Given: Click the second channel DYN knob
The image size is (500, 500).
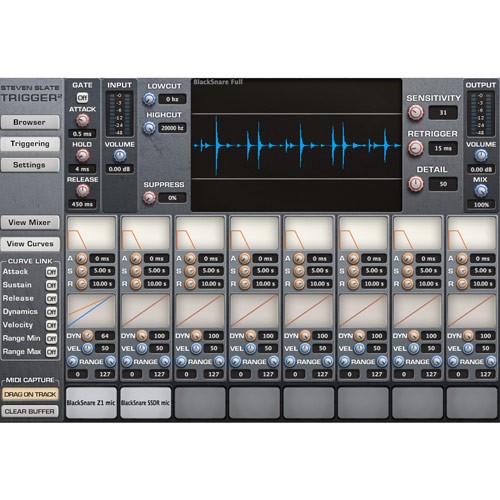Looking at the screenshot, I should click(x=142, y=336).
